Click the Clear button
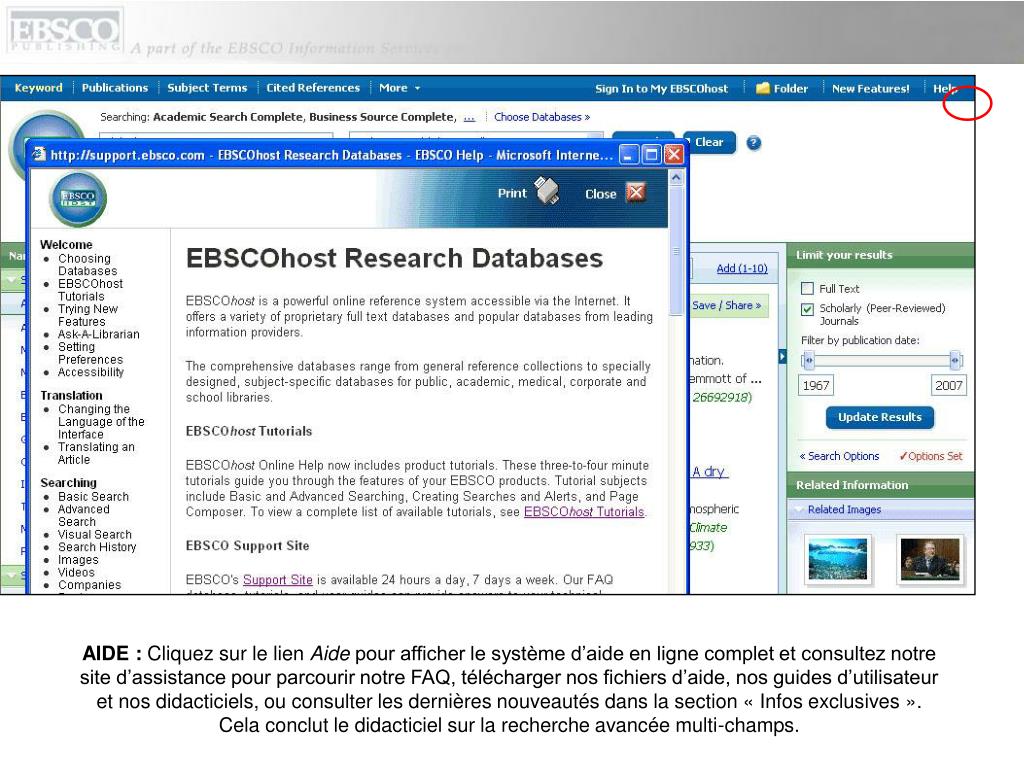Screen dimensions: 1024x768 709,142
